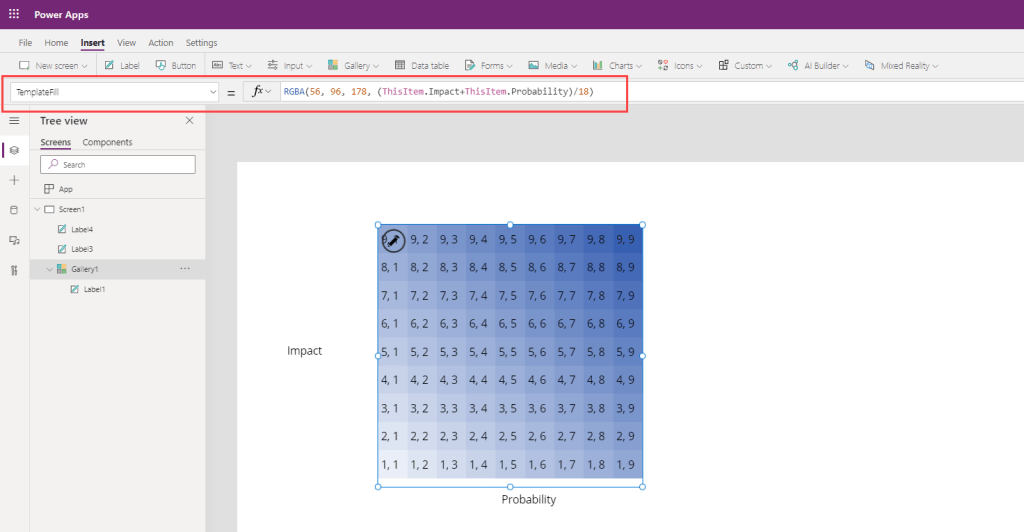Screen dimensions: 1024x532
Task: Collapse the Gallery1 tree node
Action: pos(49,269)
